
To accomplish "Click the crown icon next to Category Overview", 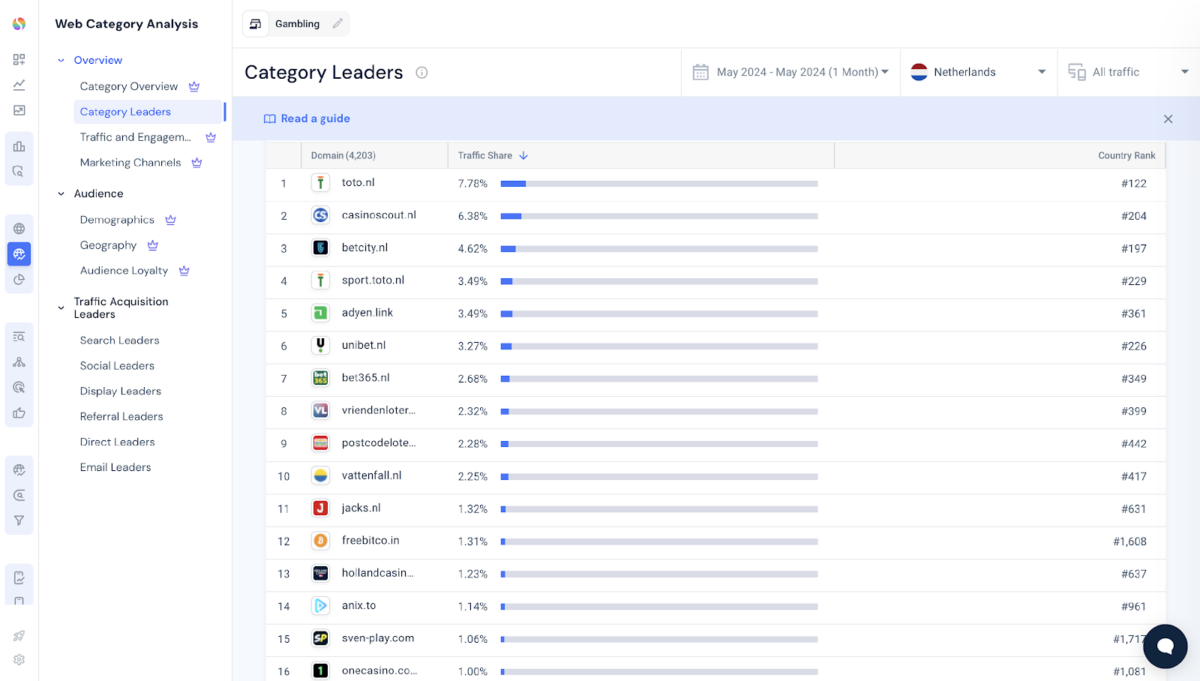I will tap(194, 86).
